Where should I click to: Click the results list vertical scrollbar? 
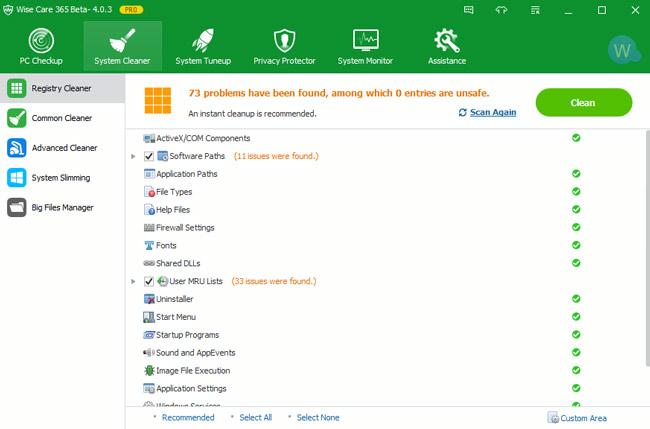pyautogui.click(x=648, y=249)
